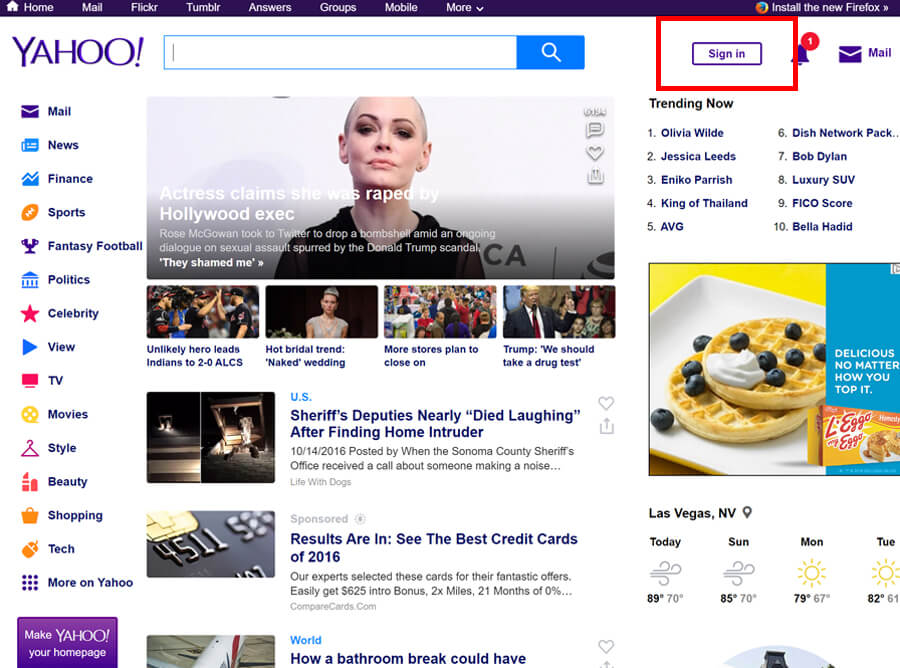Open the credit card article thumbnail
This screenshot has height=668, width=900.
(x=211, y=544)
